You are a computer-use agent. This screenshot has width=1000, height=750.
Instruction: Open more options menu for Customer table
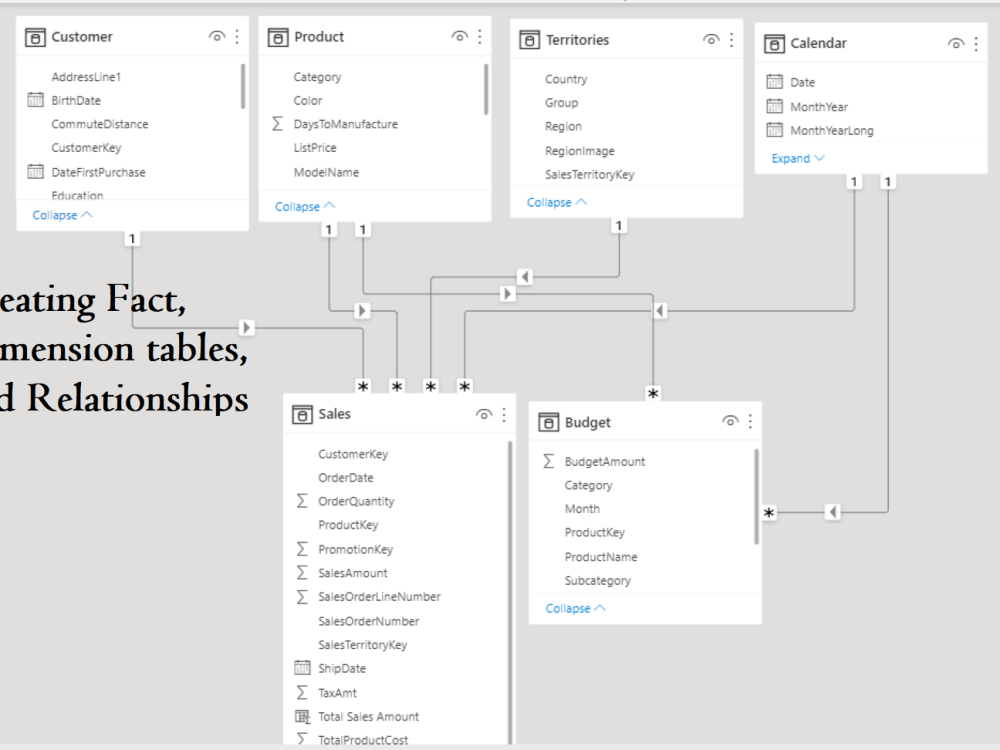click(237, 36)
